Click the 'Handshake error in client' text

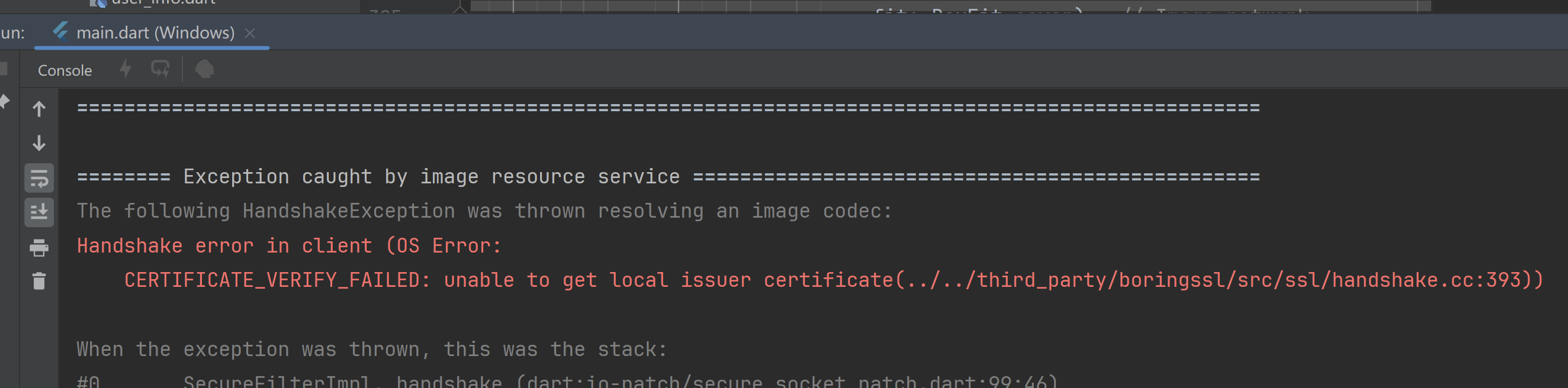[x=224, y=245]
